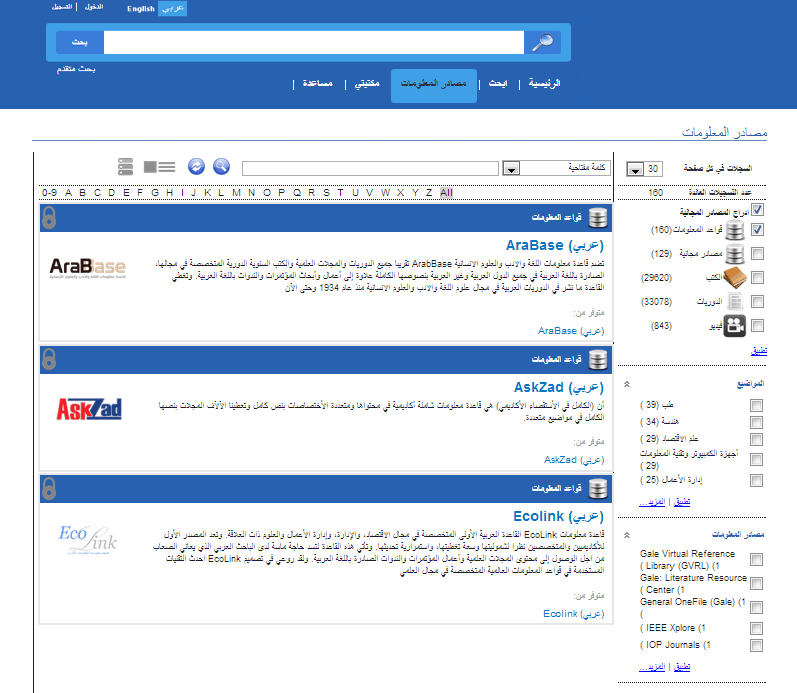Open the information sources tab
This screenshot has width=797, height=693.
pyautogui.click(x=434, y=86)
